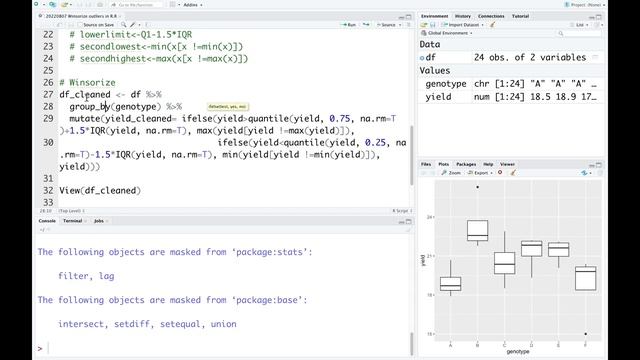Click the find/replace magnifier icon in editor
The width and height of the screenshot is (640, 360).
(123, 25)
